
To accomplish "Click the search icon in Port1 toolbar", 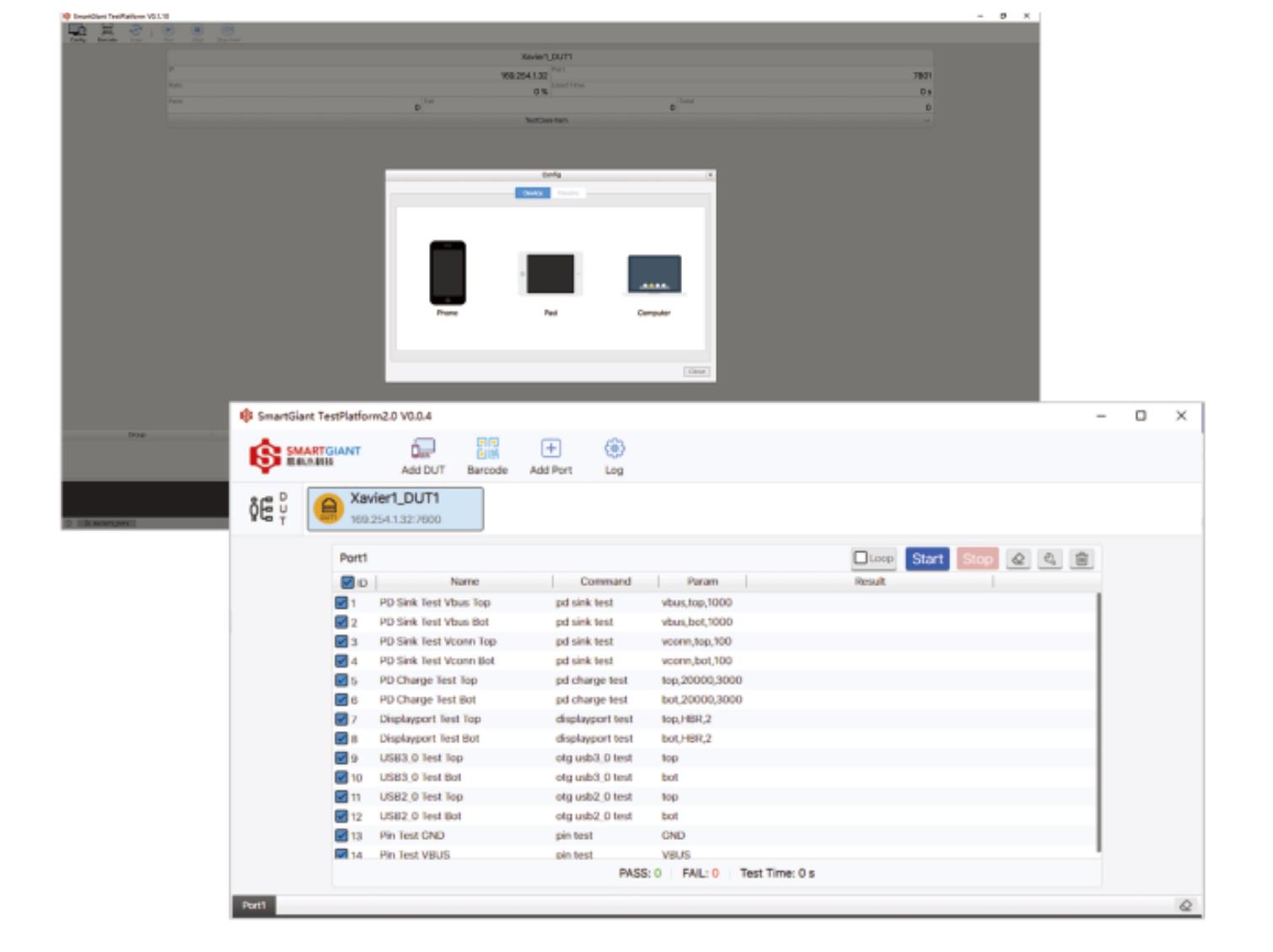I will coord(1050,558).
